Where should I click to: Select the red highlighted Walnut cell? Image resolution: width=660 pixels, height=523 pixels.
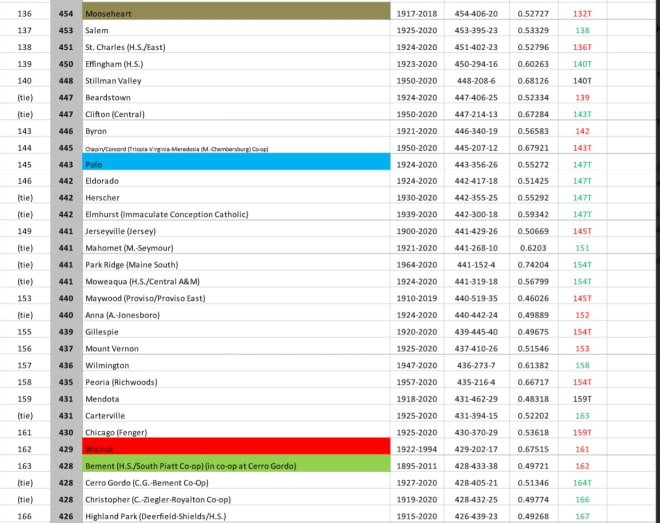236,446
